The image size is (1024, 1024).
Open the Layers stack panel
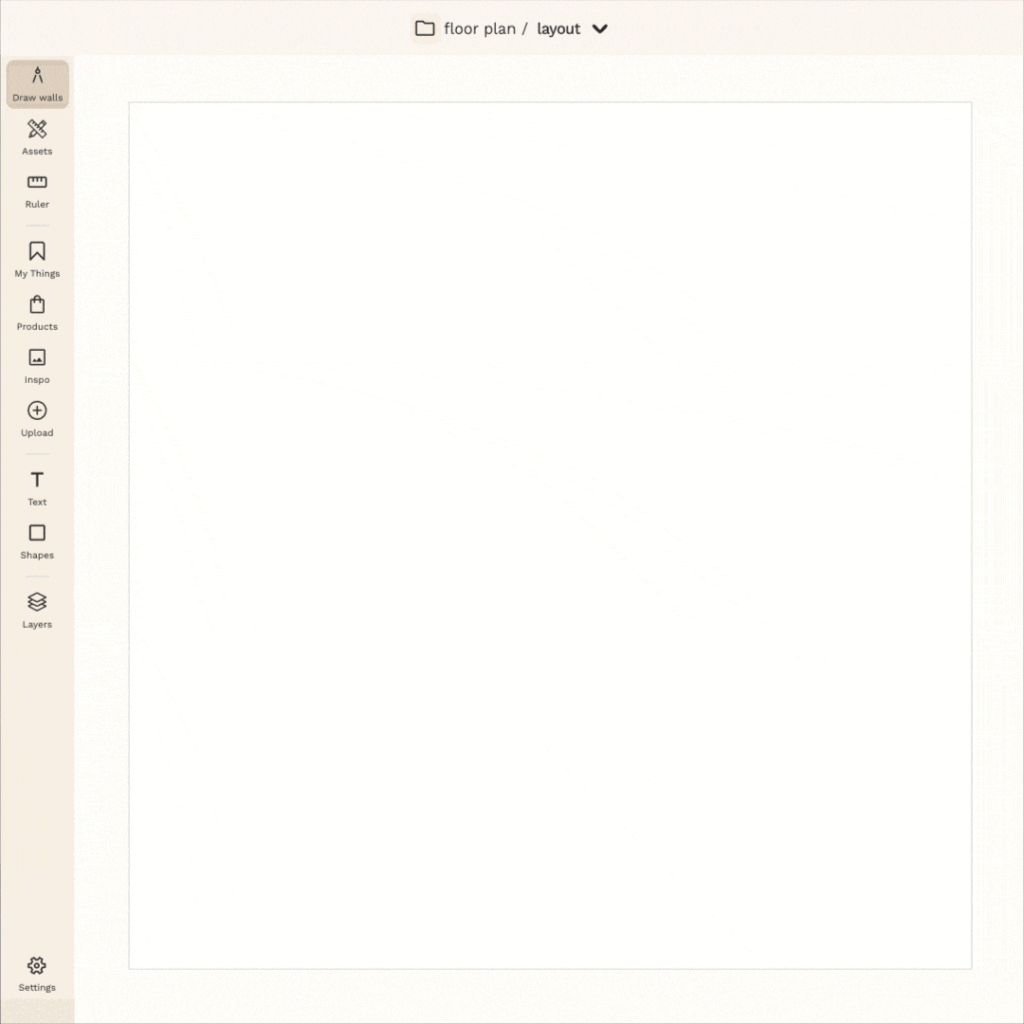(37, 602)
